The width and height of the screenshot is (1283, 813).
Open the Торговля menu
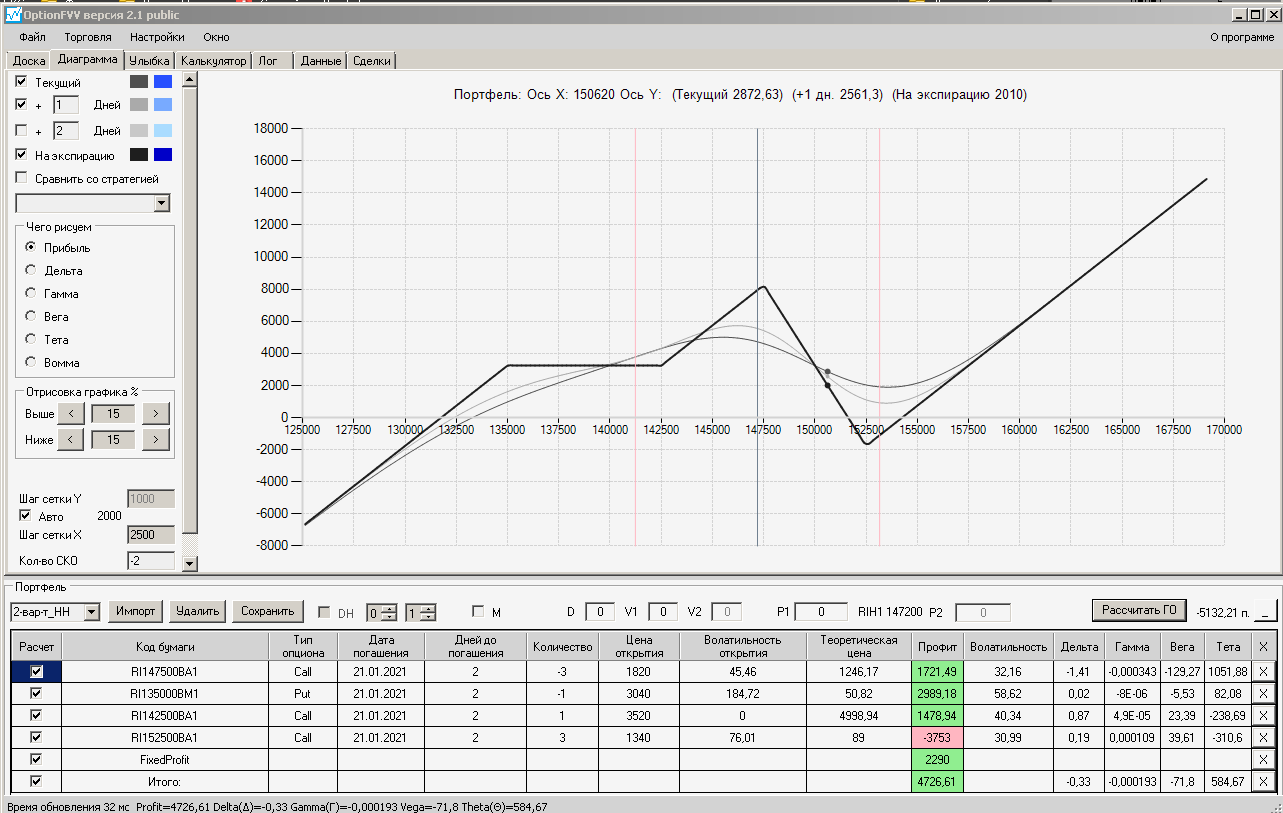(88, 37)
